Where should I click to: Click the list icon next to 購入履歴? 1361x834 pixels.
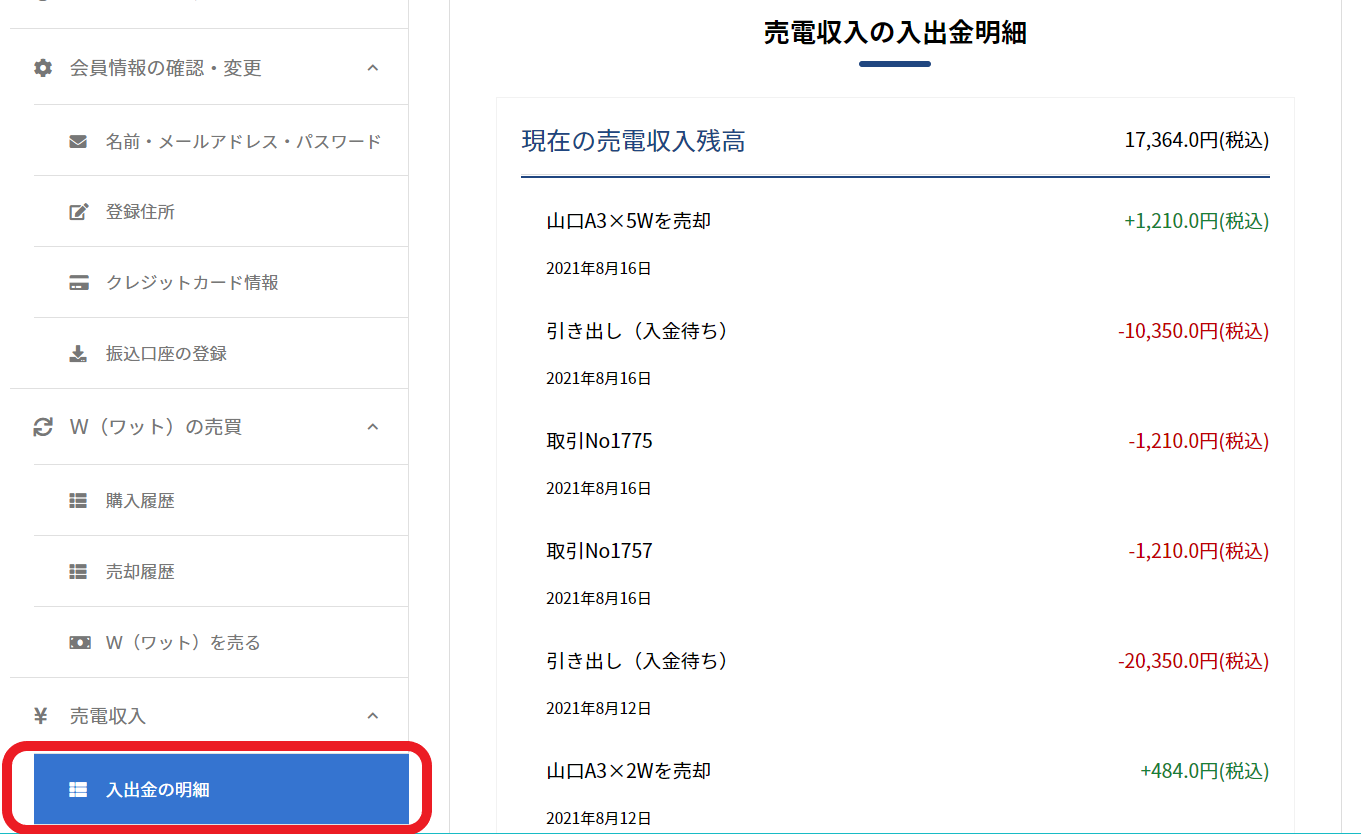pyautogui.click(x=78, y=501)
